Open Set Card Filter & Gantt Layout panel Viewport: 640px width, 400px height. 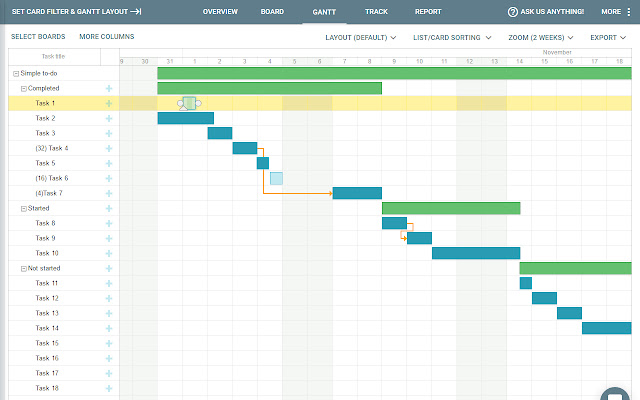click(x=76, y=12)
